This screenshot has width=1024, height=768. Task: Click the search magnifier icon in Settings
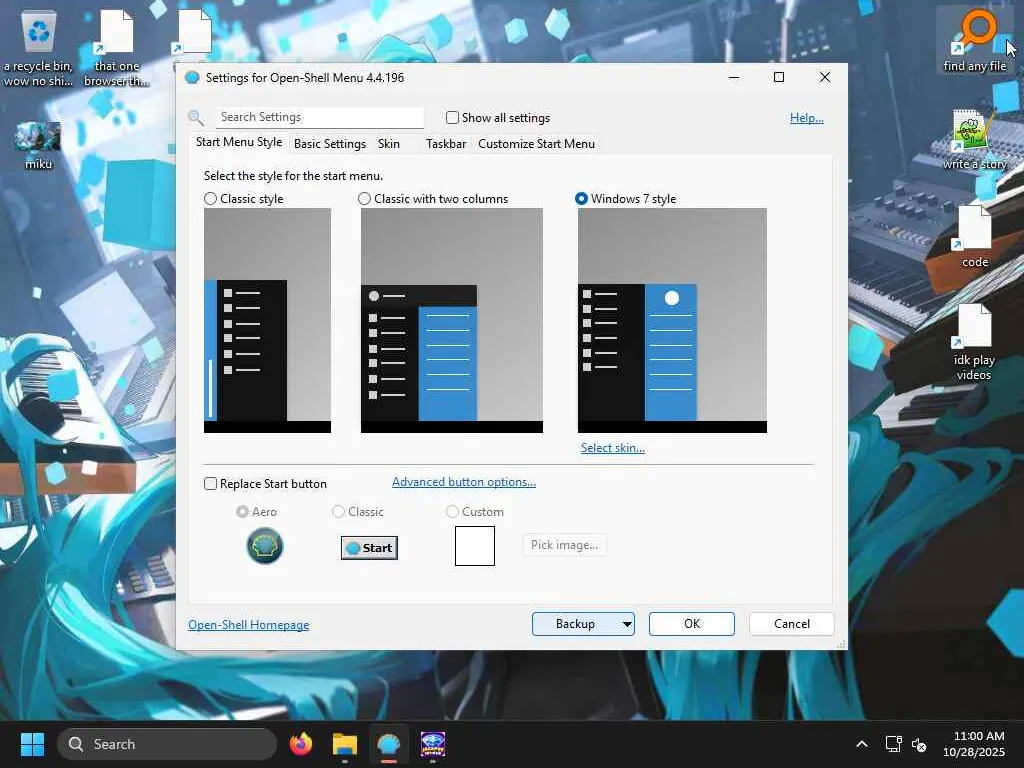(196, 118)
